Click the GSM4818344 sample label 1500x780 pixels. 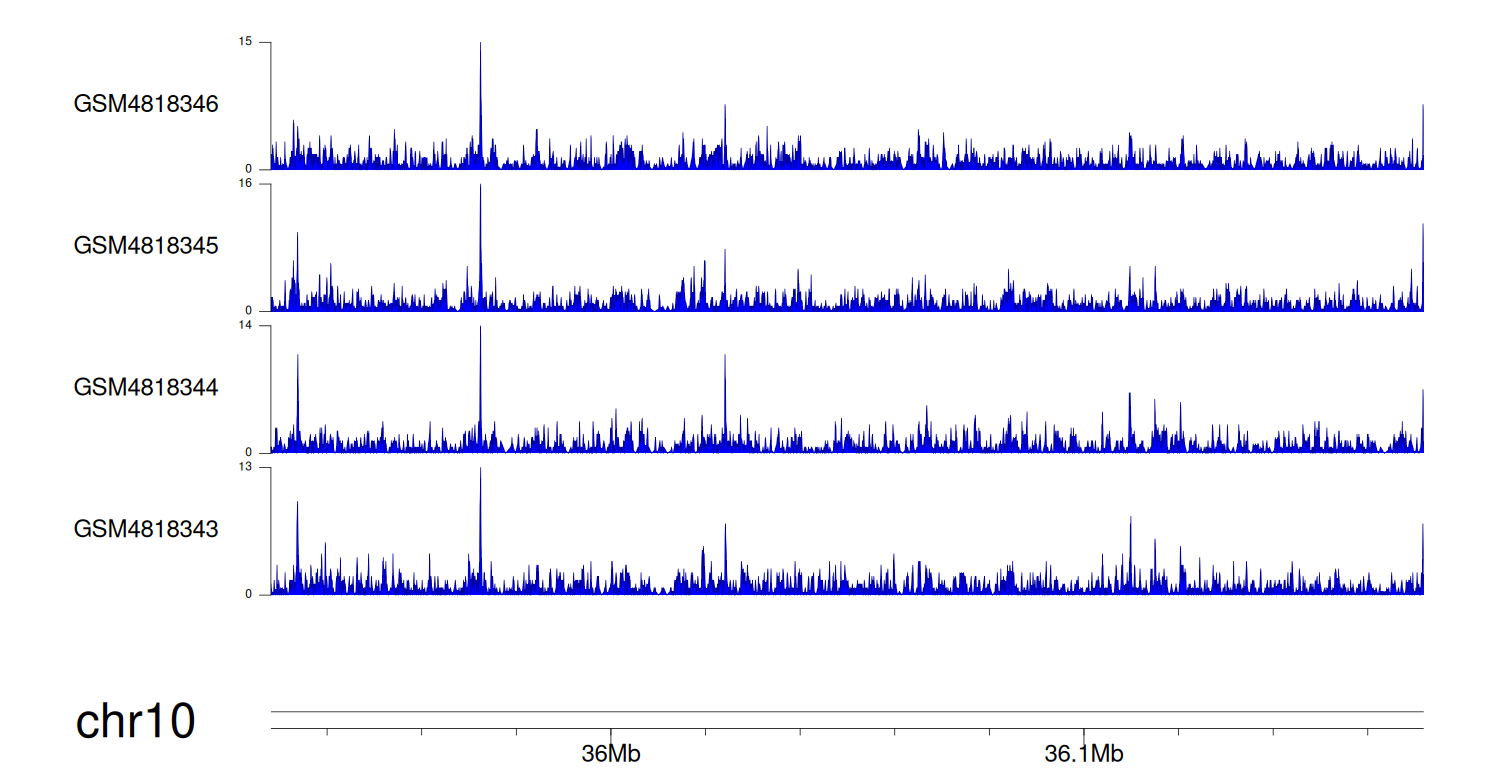click(x=146, y=387)
